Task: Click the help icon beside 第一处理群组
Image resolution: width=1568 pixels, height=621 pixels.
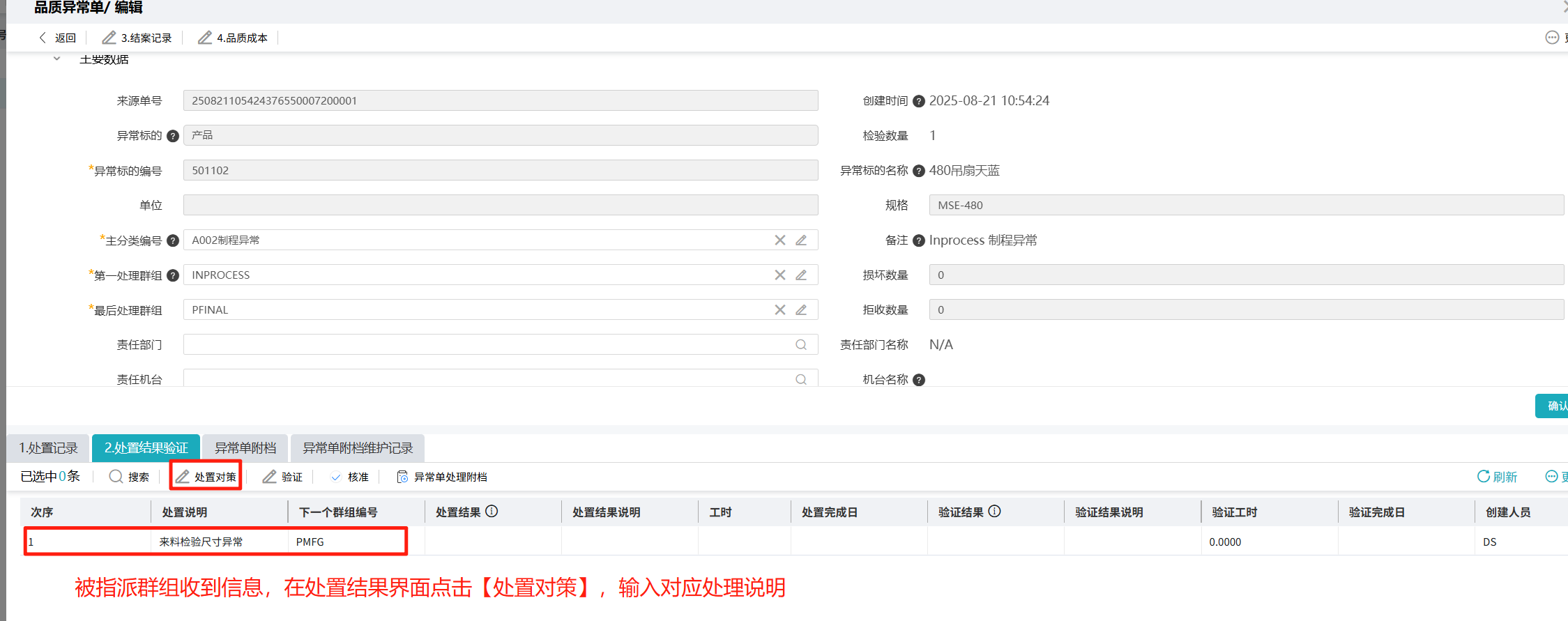Action: 173,275
